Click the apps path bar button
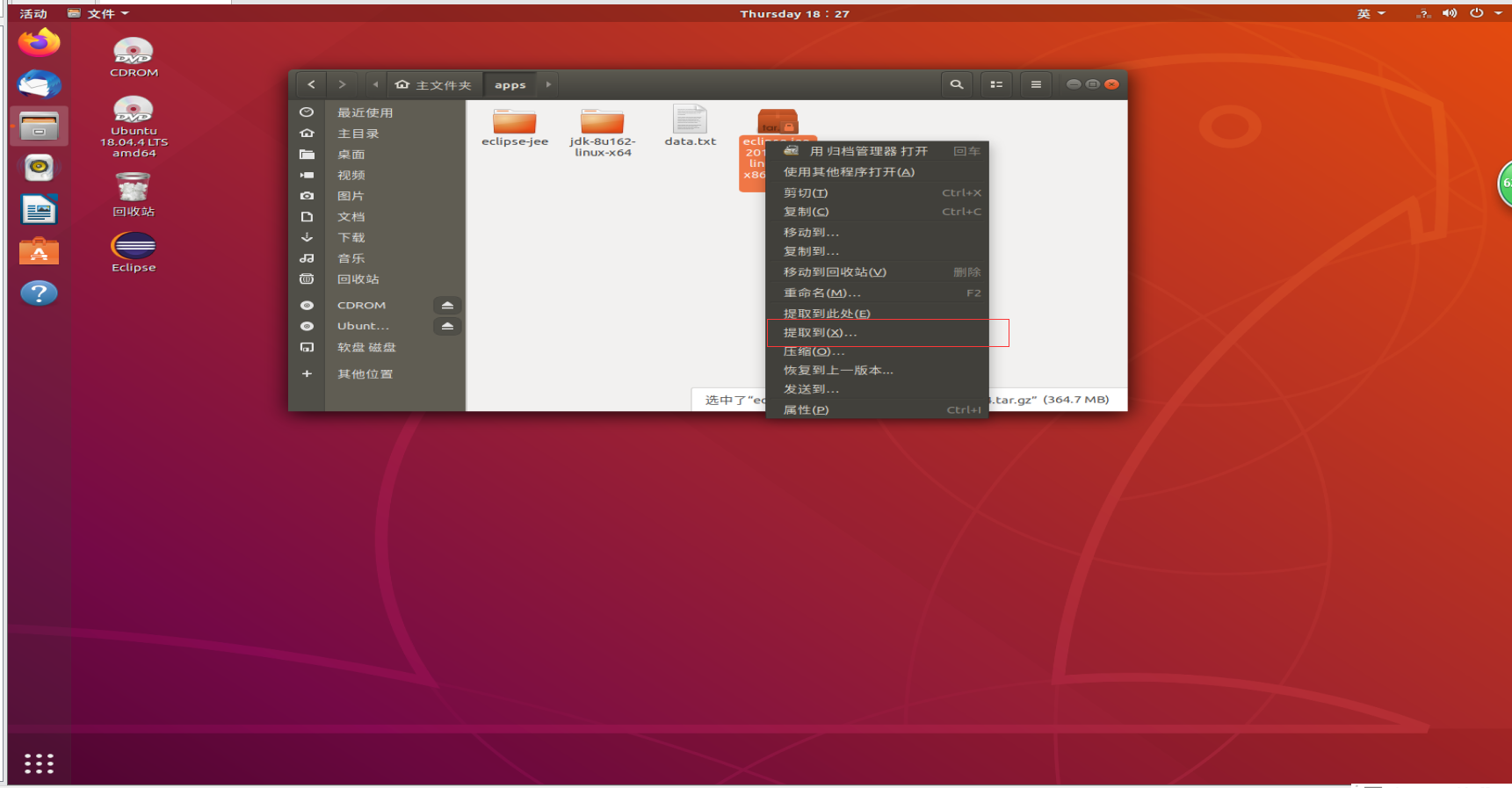 tap(510, 84)
